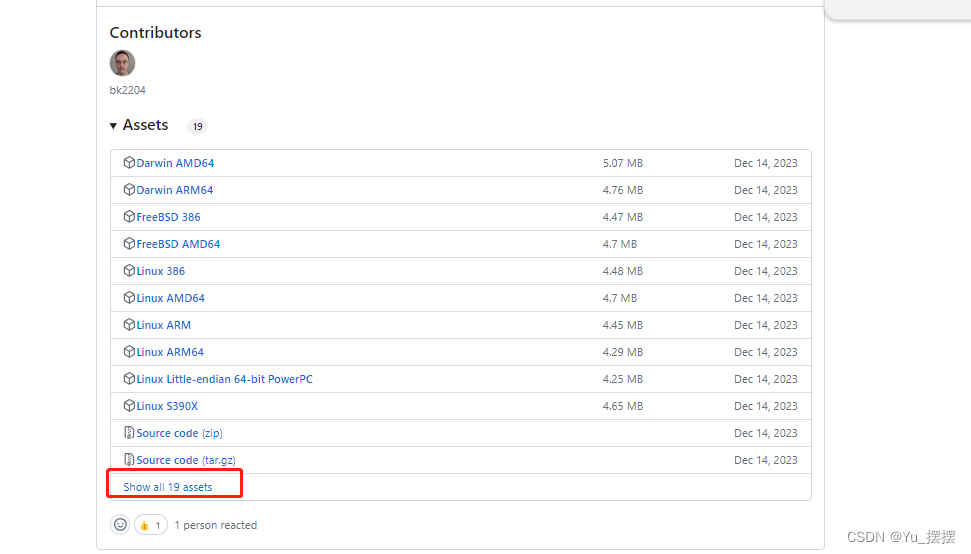The height and width of the screenshot is (554, 971).
Task: Download the Darwin AMD64 asset
Action: pos(175,163)
